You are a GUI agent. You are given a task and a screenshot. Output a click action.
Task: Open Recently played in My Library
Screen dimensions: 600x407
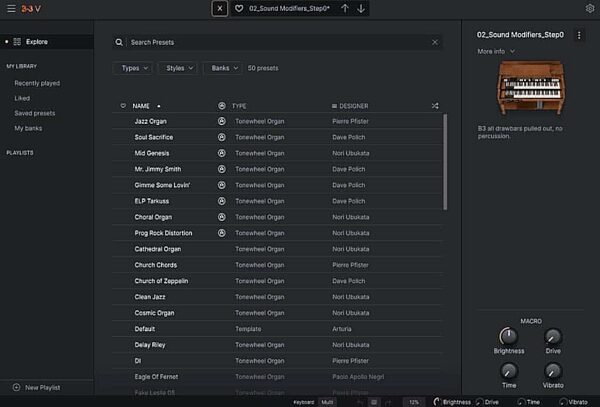click(37, 83)
